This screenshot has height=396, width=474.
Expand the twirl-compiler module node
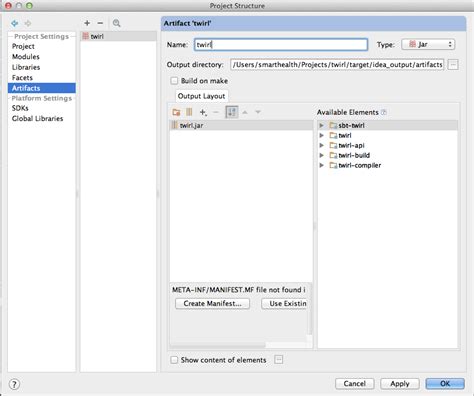[x=322, y=165]
